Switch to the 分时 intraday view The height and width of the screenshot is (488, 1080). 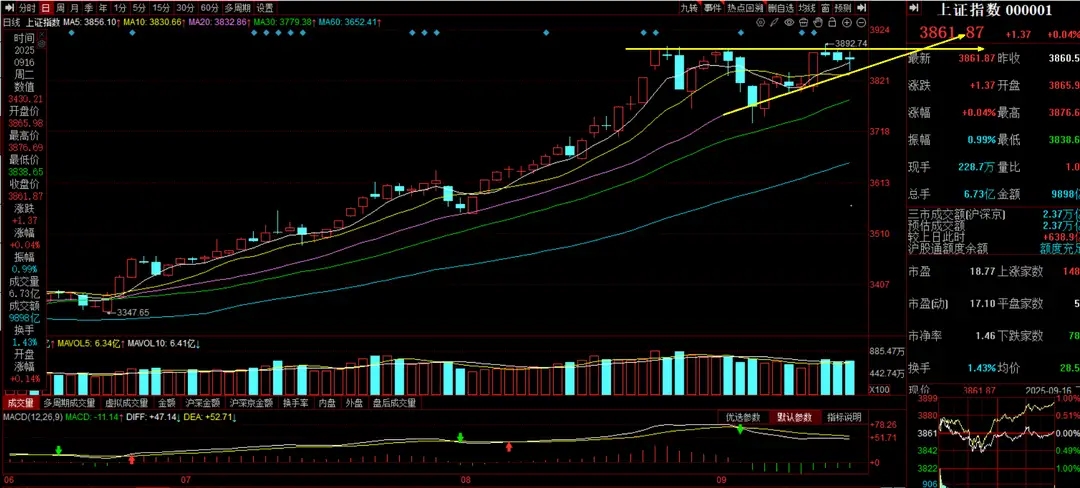point(27,7)
